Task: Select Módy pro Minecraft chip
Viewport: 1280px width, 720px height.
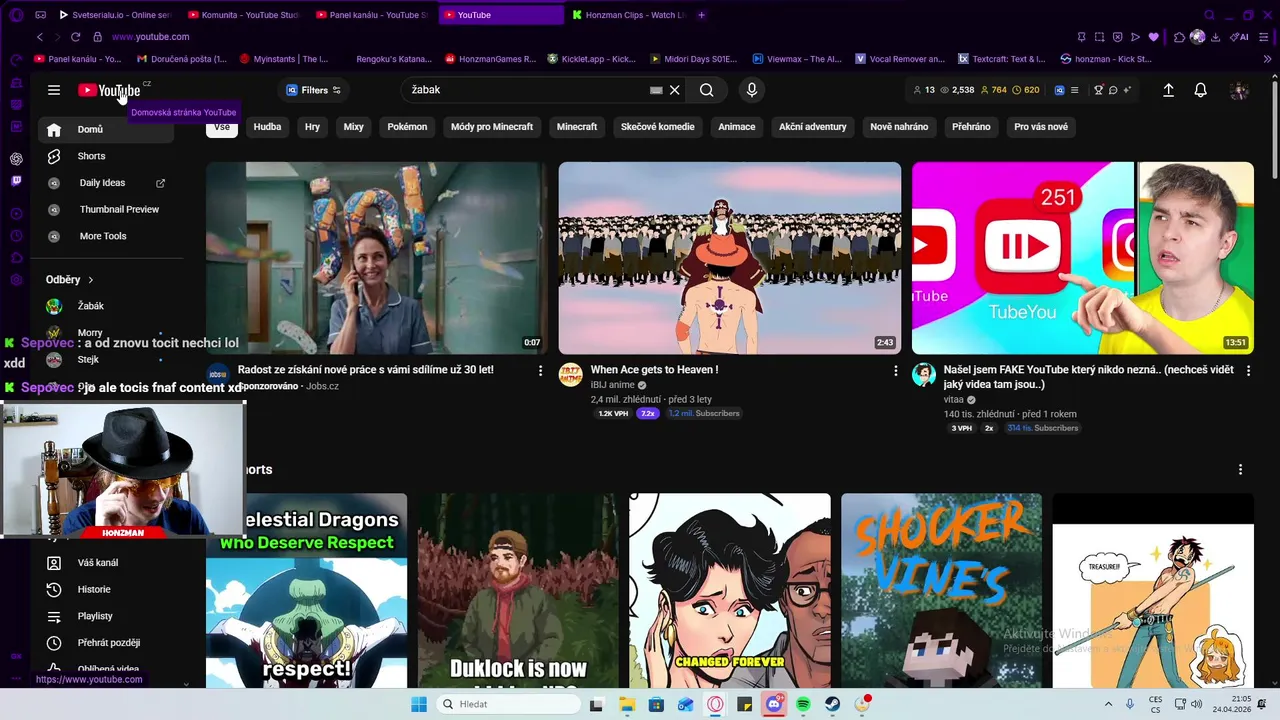Action: tap(492, 127)
